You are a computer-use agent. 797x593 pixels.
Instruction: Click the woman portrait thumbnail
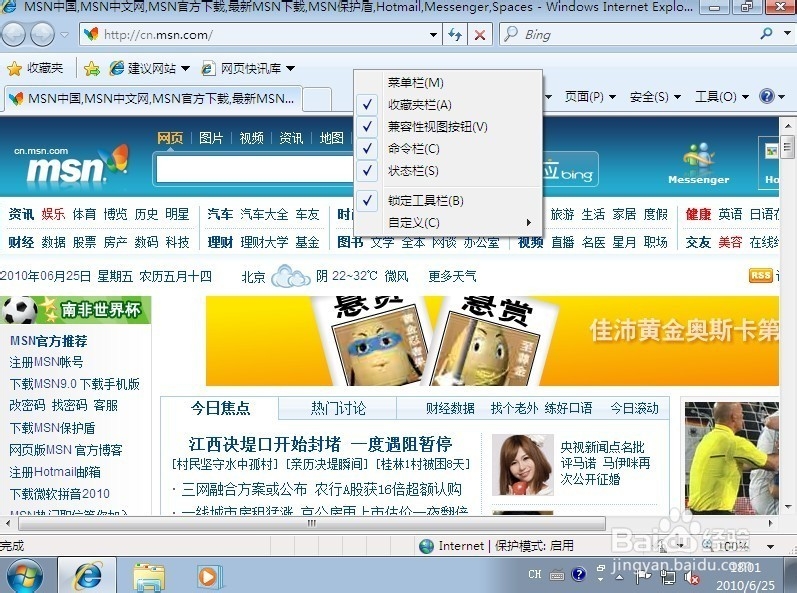click(523, 465)
